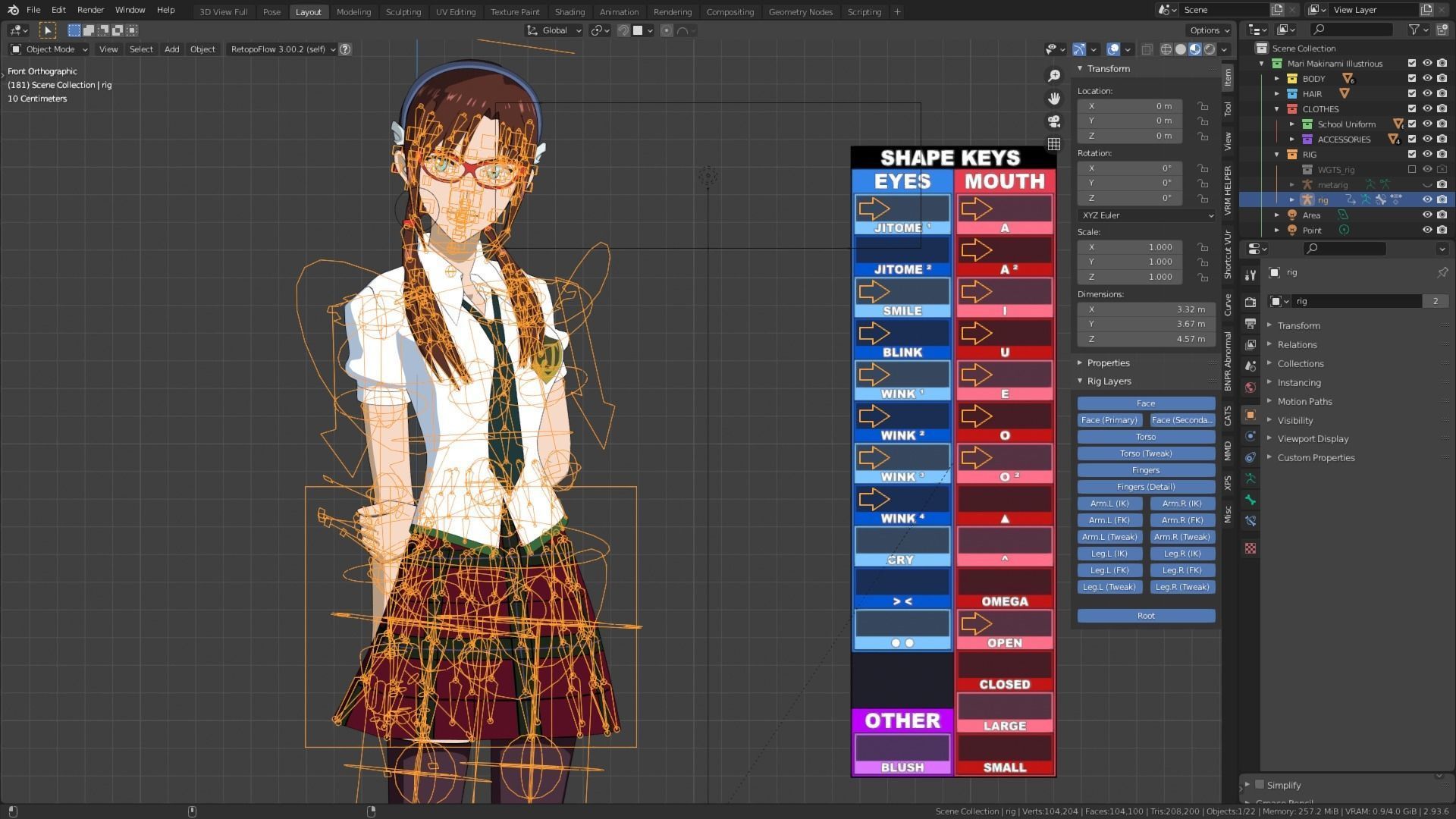Uncheck ACCESSORIES collection checkbox
1456x819 pixels.
pos(1411,139)
